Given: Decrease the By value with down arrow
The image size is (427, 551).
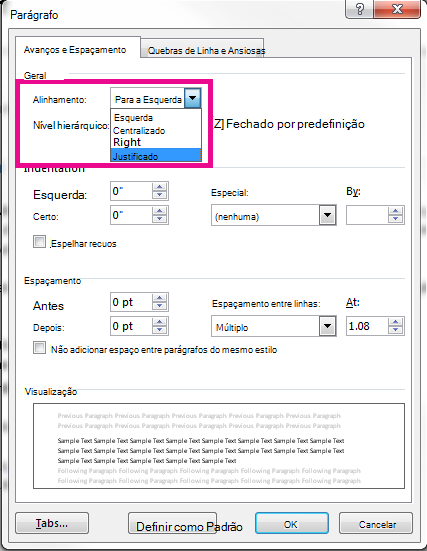Looking at the screenshot, I should pos(395,219).
